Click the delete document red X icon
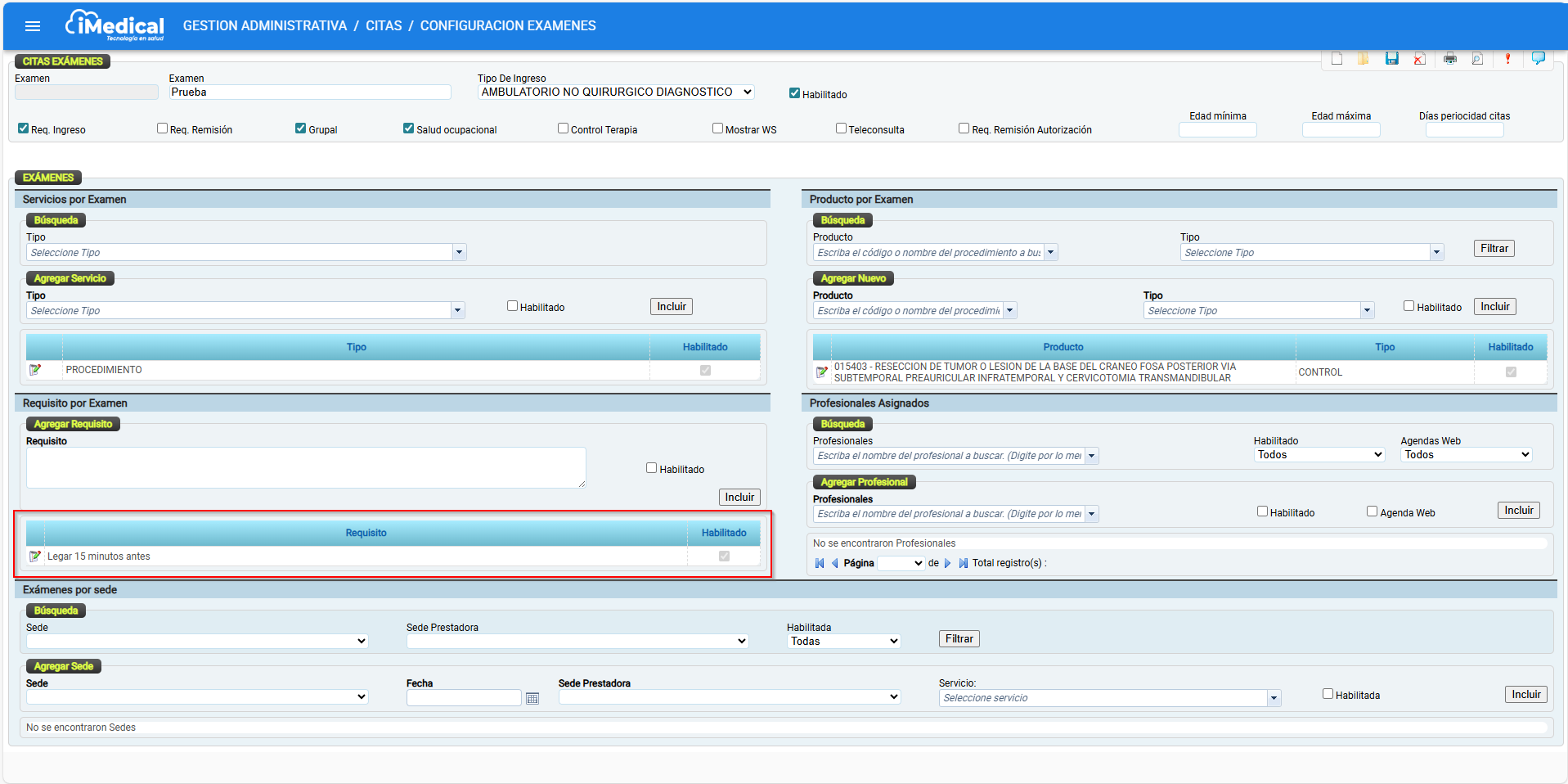1568x784 pixels. tap(1420, 59)
